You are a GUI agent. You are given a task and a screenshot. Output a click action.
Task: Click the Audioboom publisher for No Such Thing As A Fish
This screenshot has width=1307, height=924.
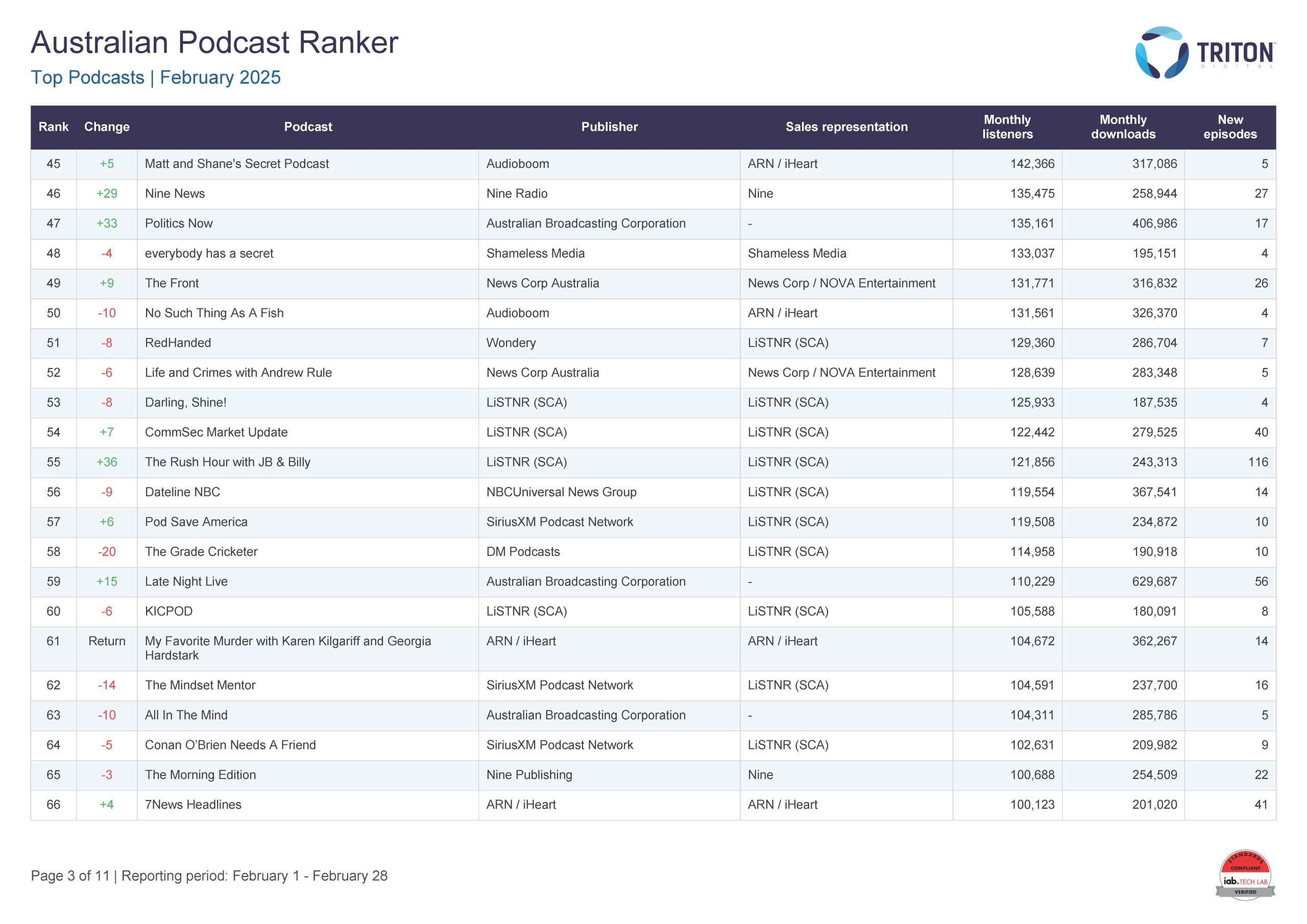518,313
